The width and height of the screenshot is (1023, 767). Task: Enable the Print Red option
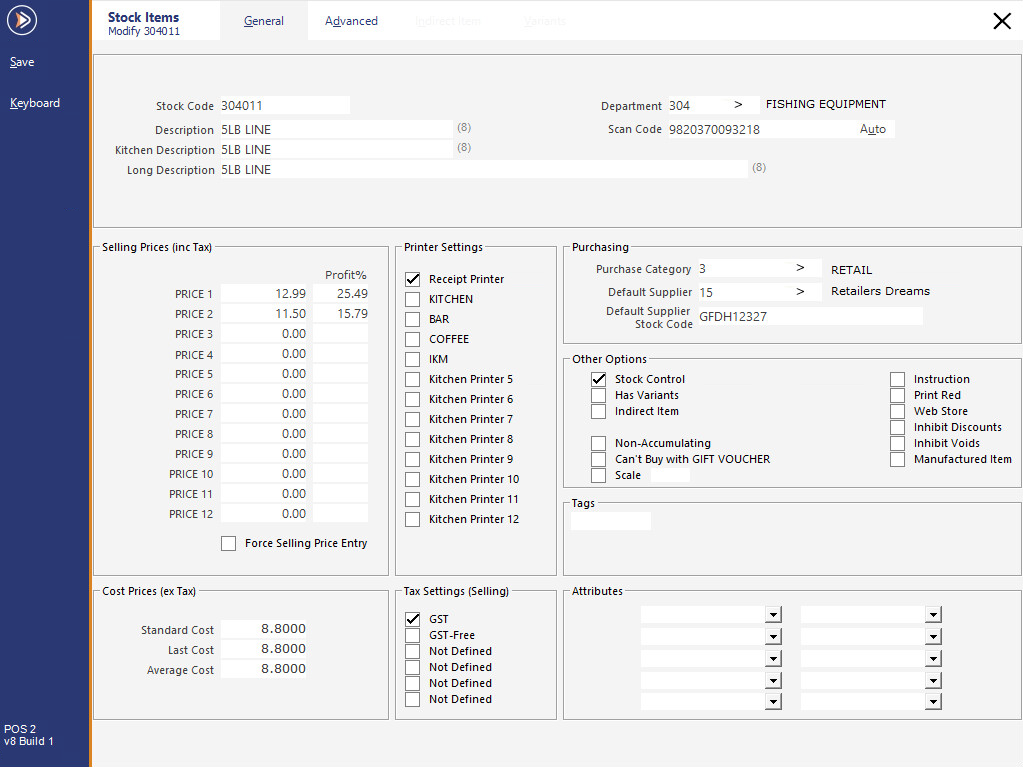898,395
